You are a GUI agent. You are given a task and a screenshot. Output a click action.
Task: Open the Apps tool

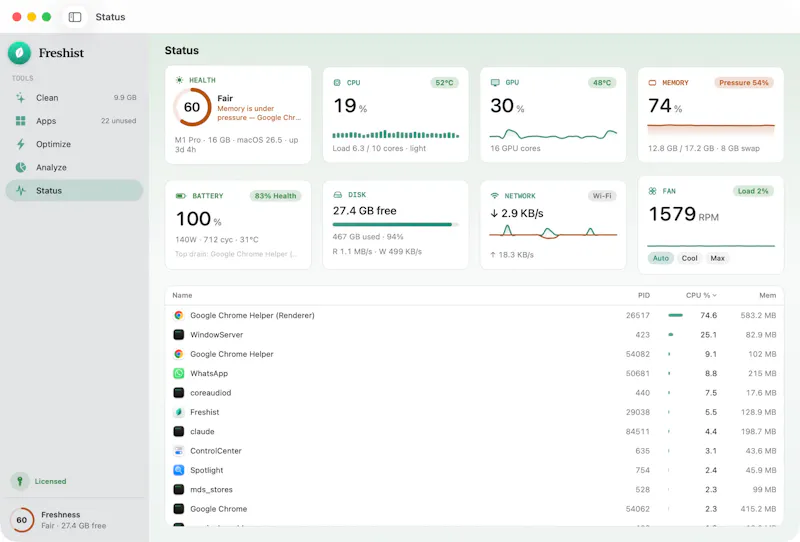coord(74,121)
